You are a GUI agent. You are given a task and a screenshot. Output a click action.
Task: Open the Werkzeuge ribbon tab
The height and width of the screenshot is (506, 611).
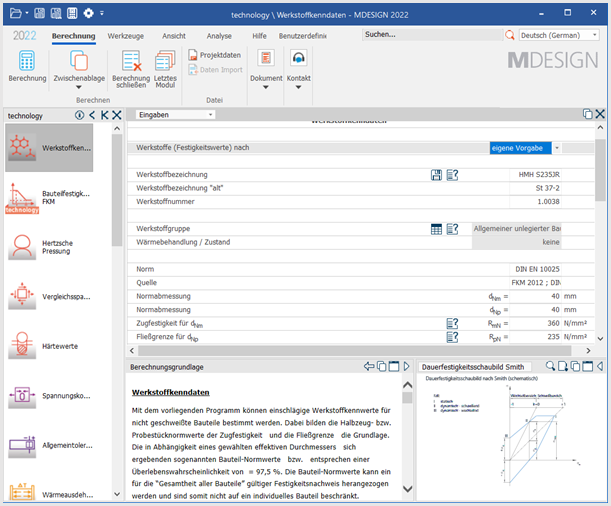125,36
